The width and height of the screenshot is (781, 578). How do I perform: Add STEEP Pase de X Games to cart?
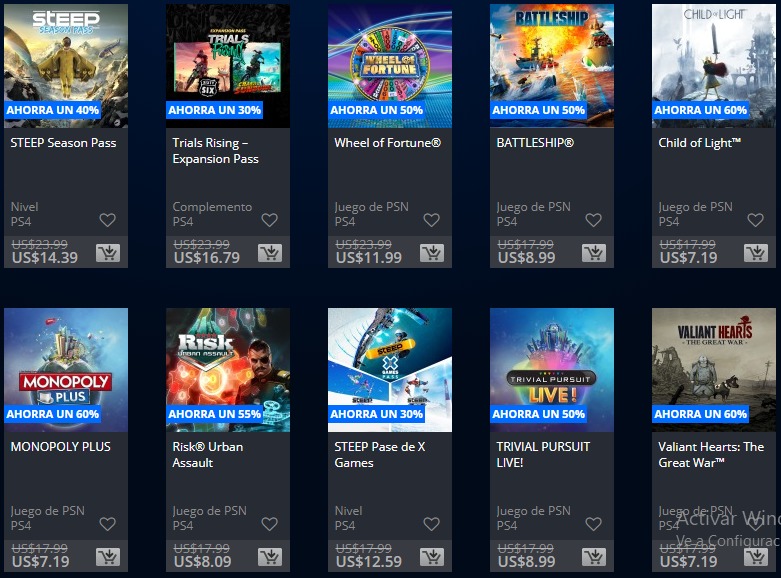[x=432, y=557]
